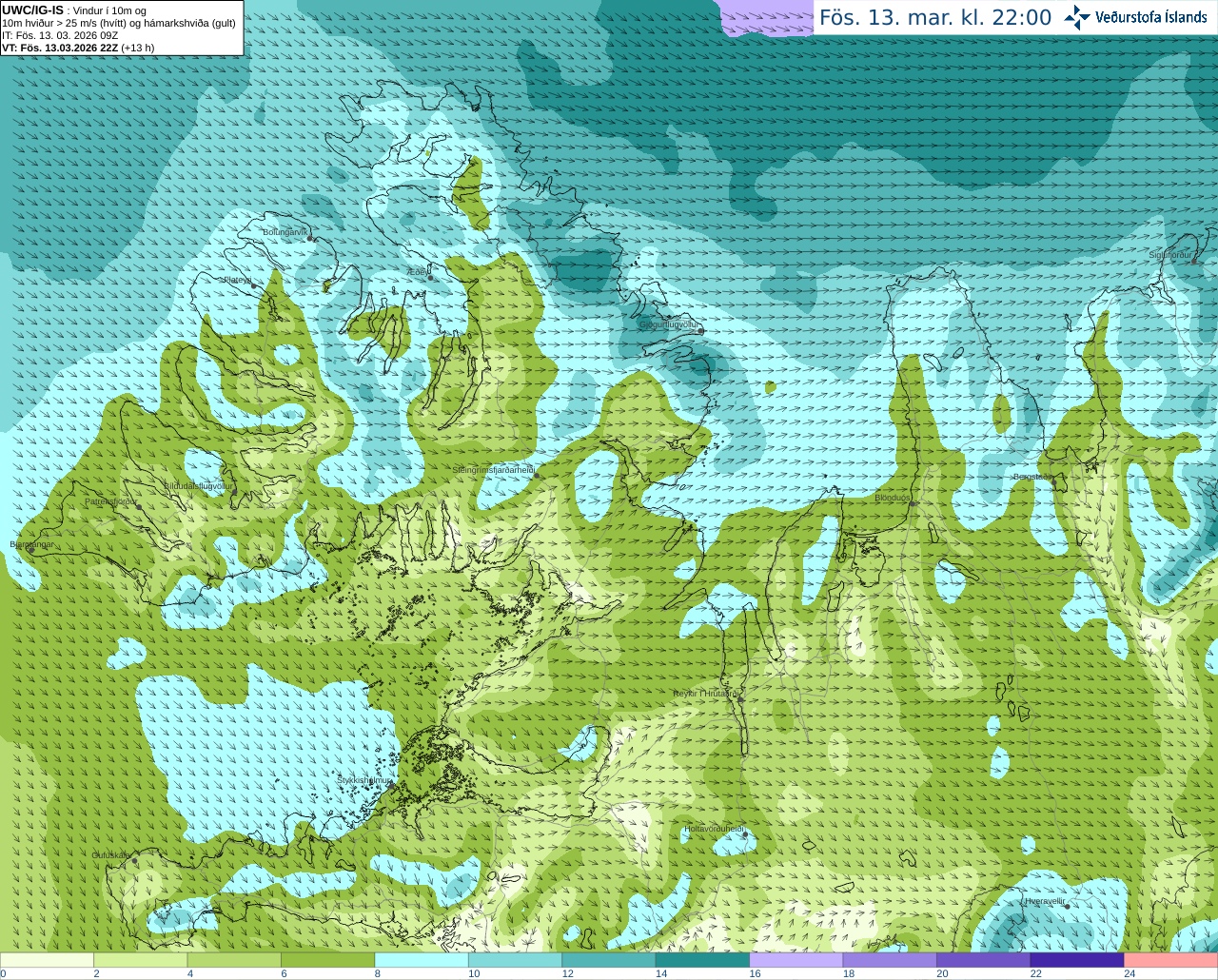The width and height of the screenshot is (1218, 980).
Task: Click the Bíldudalsflugvöllur station label
Action: pos(198,486)
